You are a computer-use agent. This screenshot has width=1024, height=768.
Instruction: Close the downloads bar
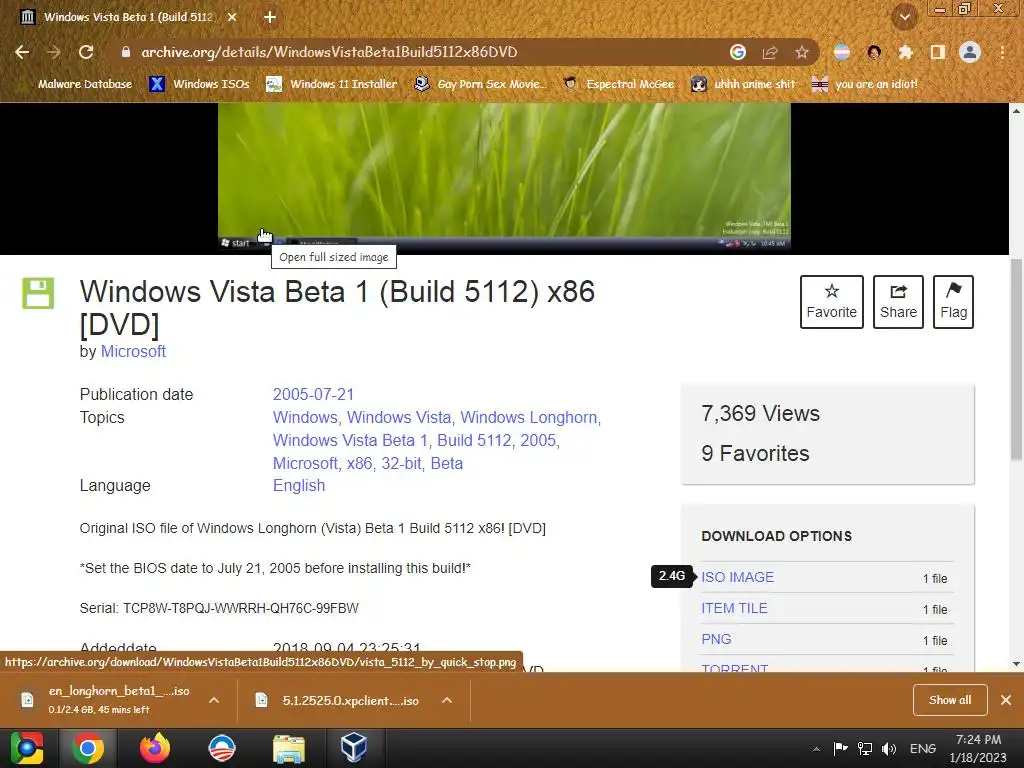point(1006,700)
